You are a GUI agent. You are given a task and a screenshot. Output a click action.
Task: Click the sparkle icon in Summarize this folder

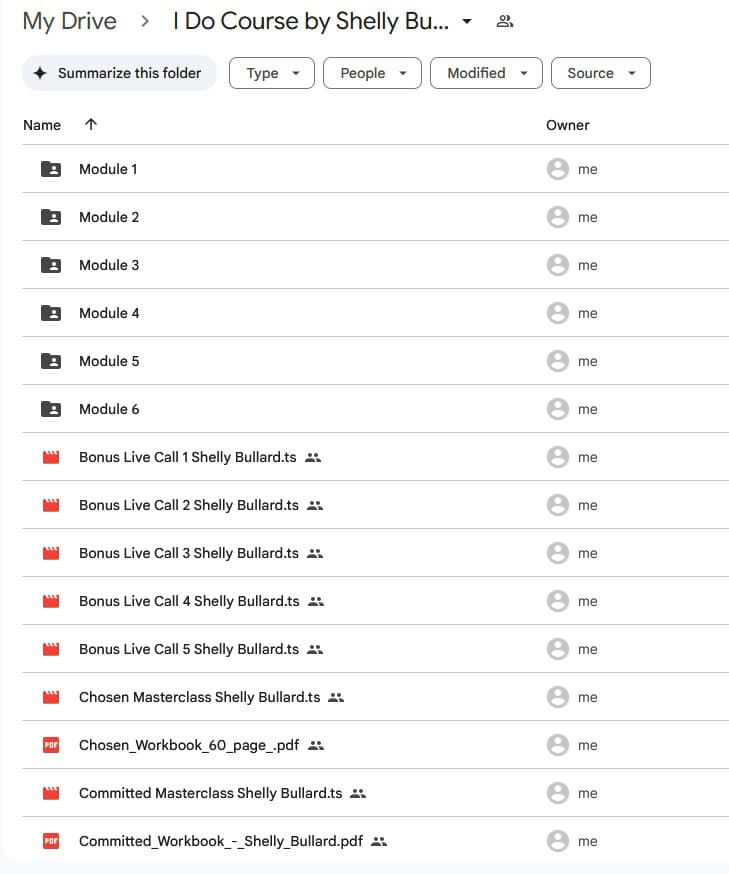40,73
